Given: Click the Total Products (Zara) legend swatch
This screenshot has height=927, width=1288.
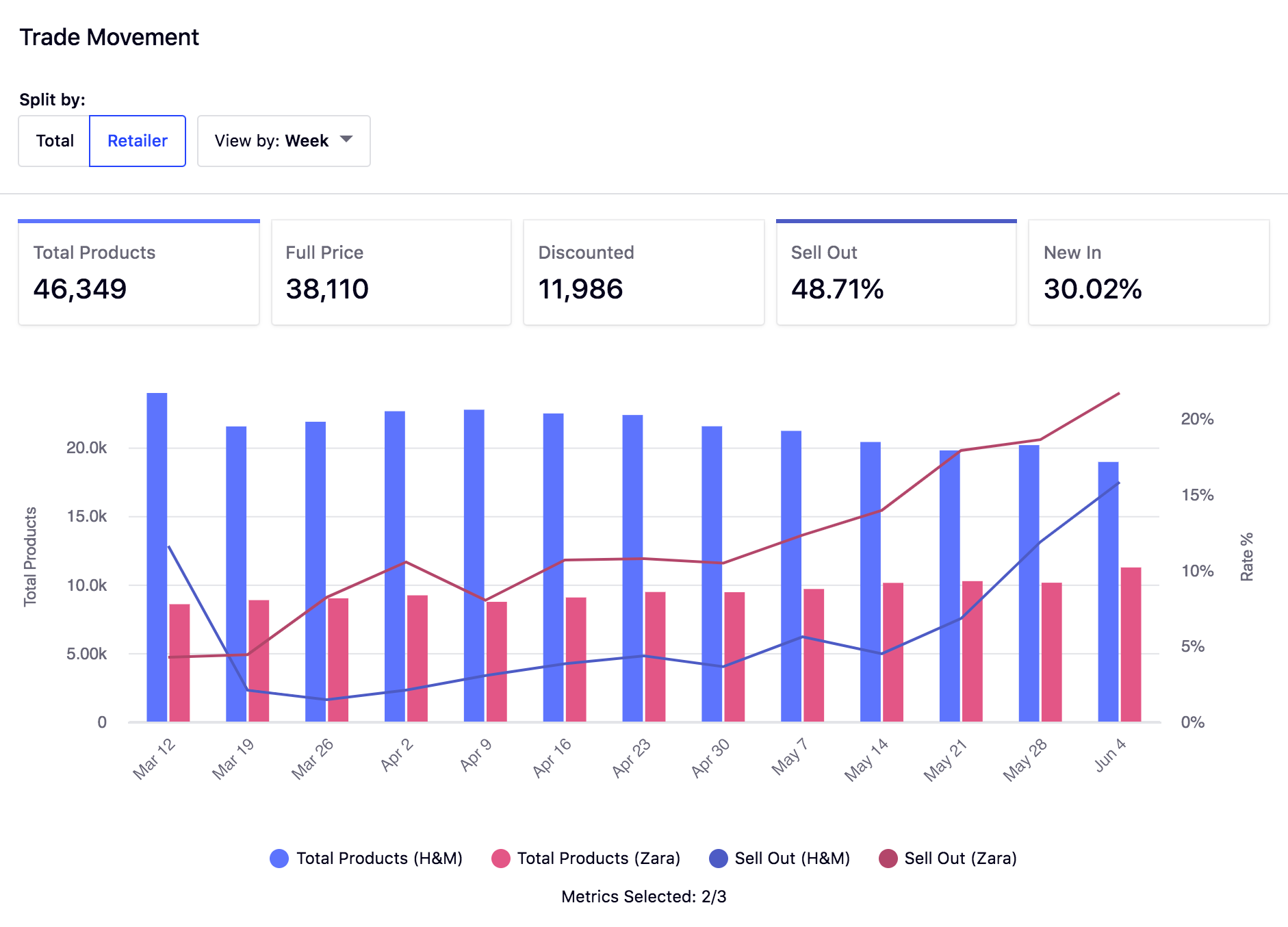Looking at the screenshot, I should [501, 859].
